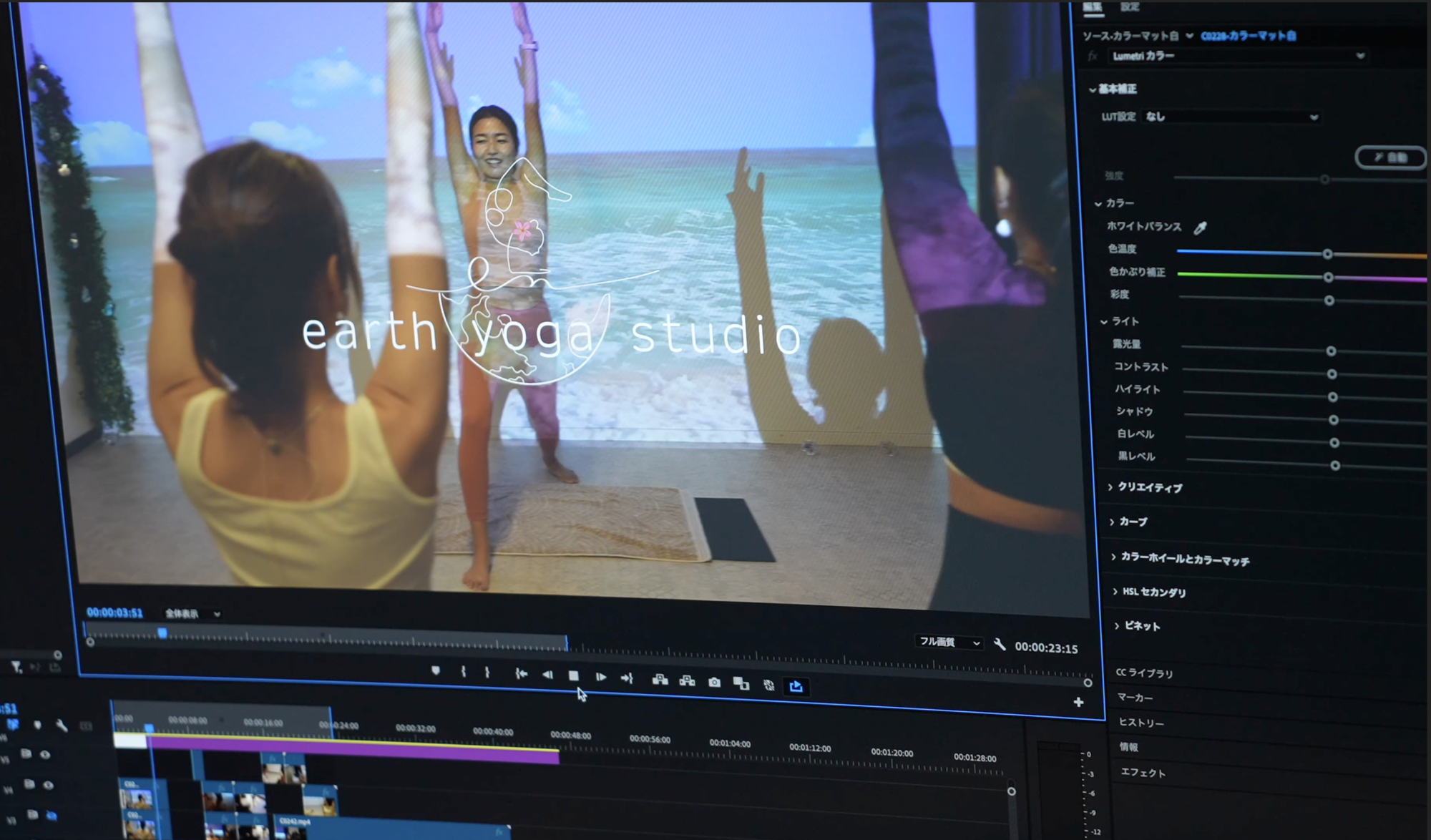The height and width of the screenshot is (840, 1431).
Task: Toggle the timeline captions CC icon
Action: [86, 727]
